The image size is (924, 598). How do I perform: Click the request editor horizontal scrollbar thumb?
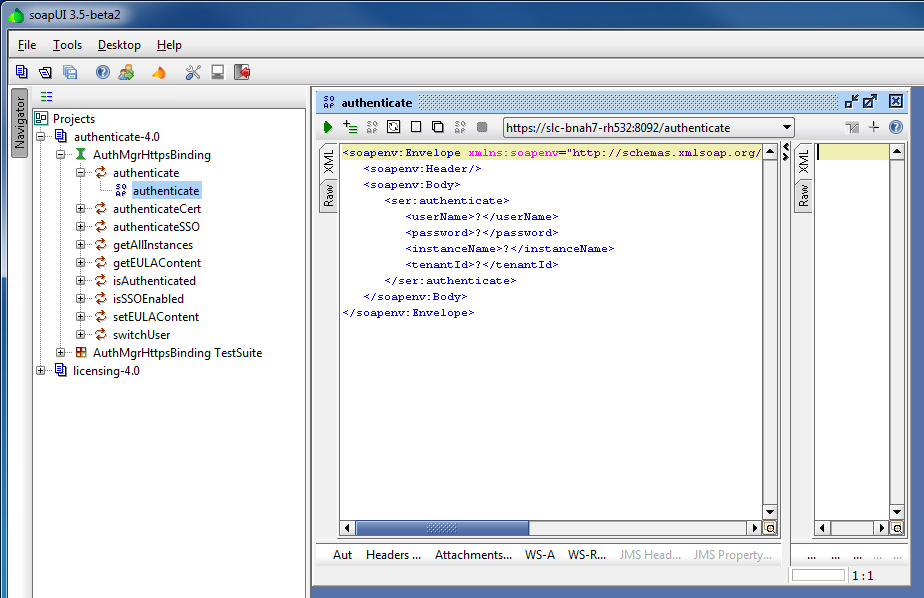[442, 528]
